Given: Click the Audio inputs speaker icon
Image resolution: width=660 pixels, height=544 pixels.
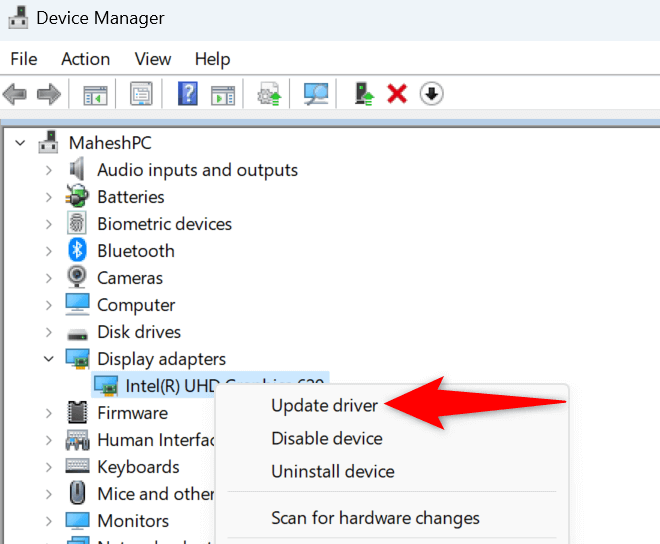Looking at the screenshot, I should pyautogui.click(x=77, y=169).
